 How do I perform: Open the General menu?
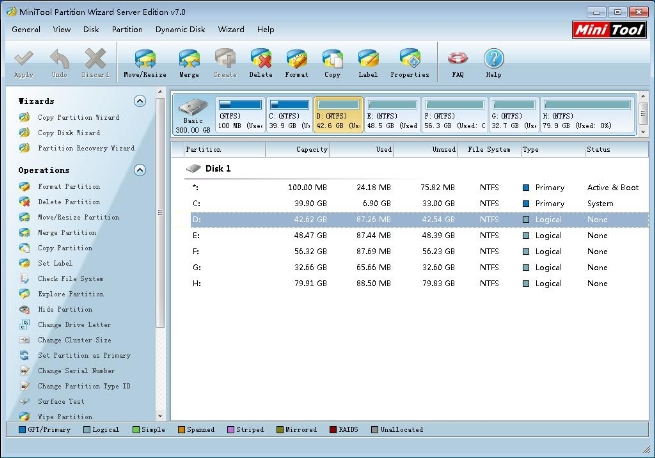pyautogui.click(x=26, y=29)
